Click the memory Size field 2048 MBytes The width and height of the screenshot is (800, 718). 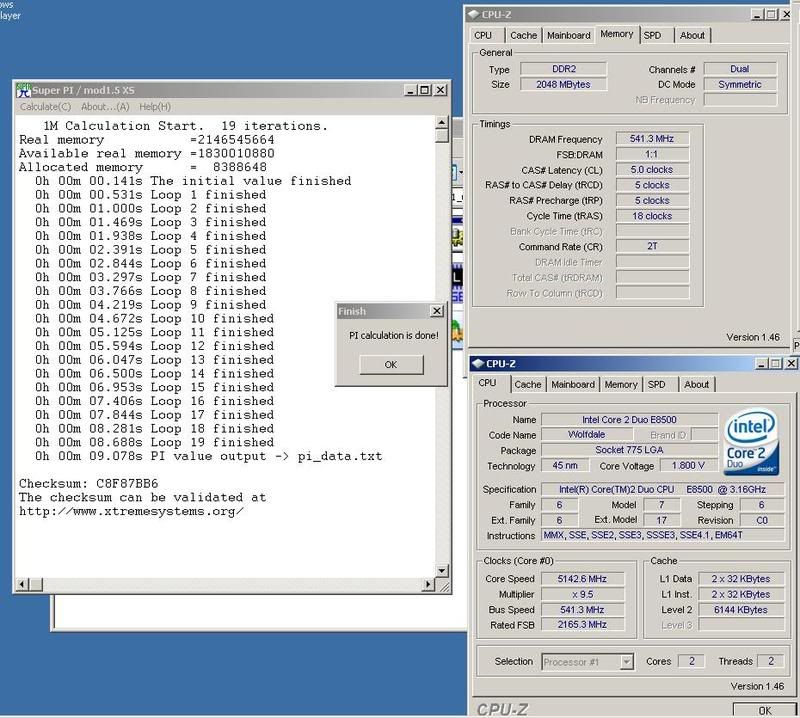(563, 84)
